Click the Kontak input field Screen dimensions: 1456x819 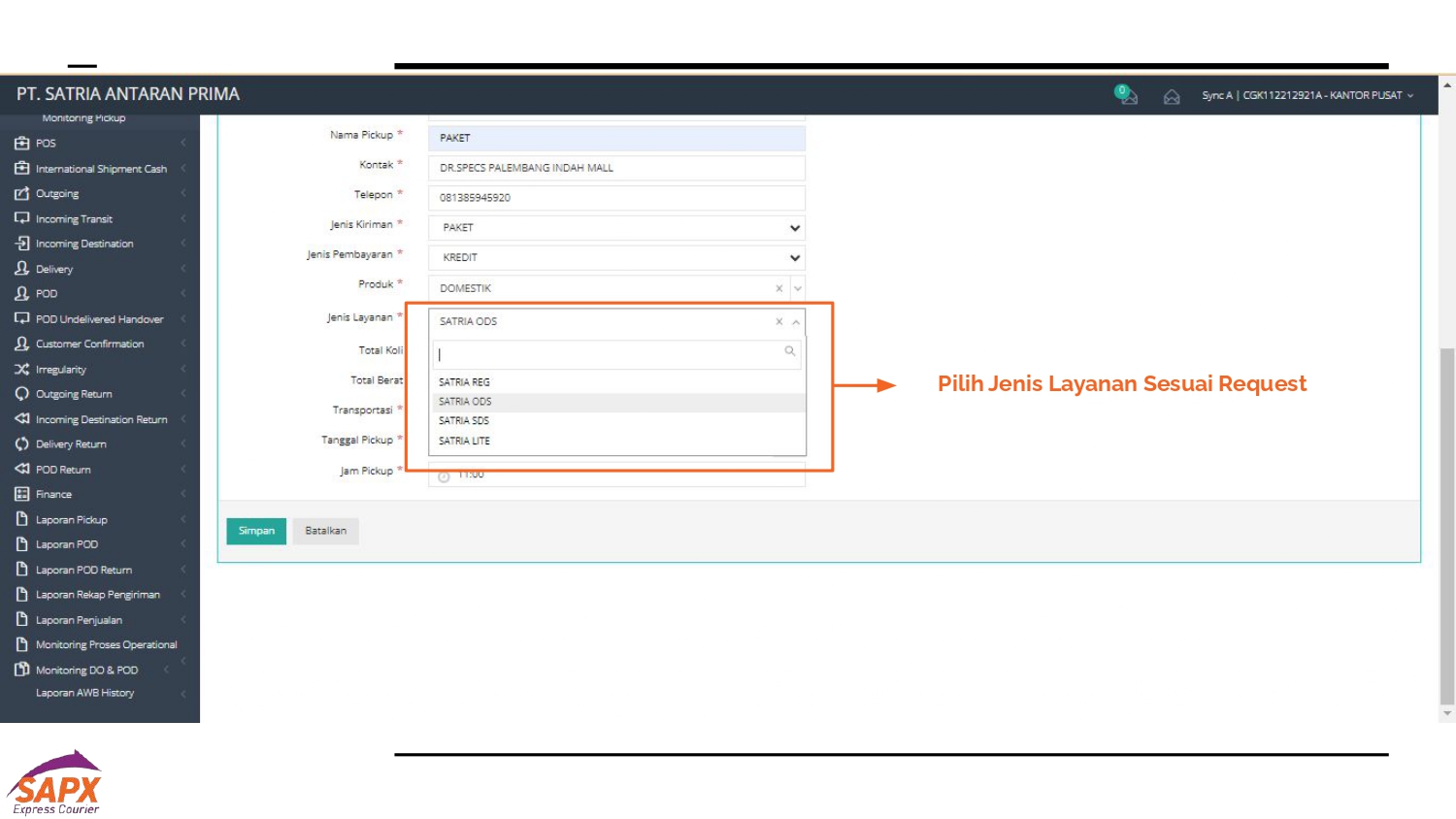[616, 168]
